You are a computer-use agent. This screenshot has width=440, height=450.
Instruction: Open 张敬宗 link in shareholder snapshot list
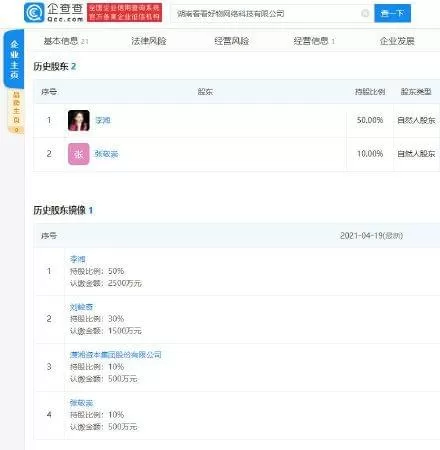(x=81, y=403)
